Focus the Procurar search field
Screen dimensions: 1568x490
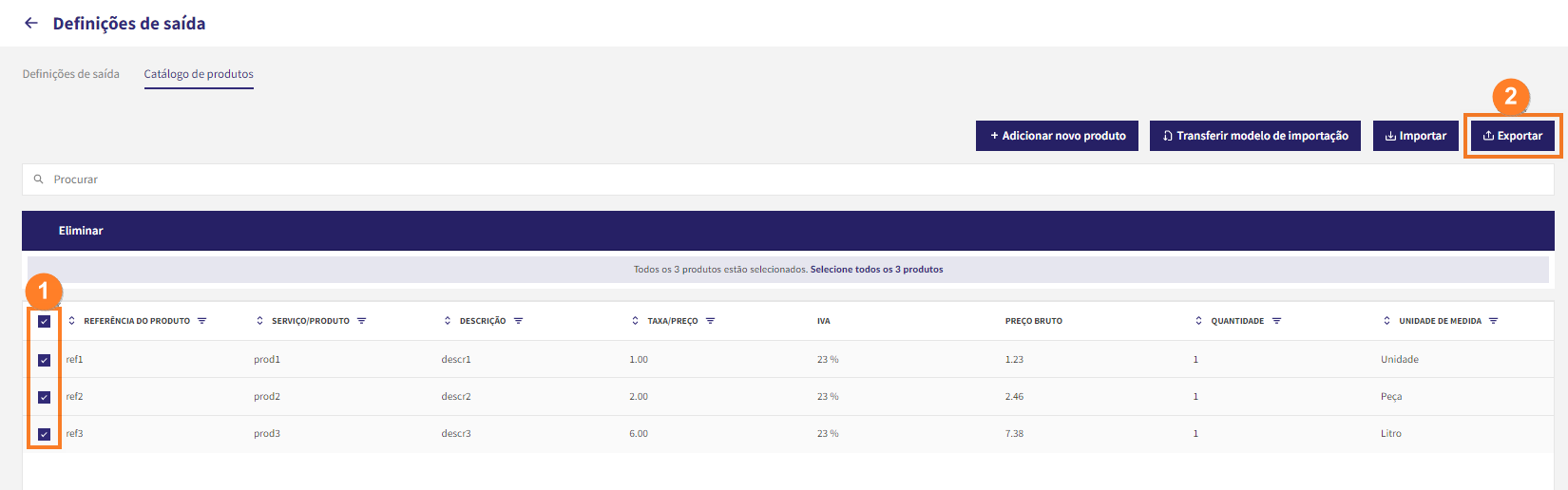[x=788, y=179]
